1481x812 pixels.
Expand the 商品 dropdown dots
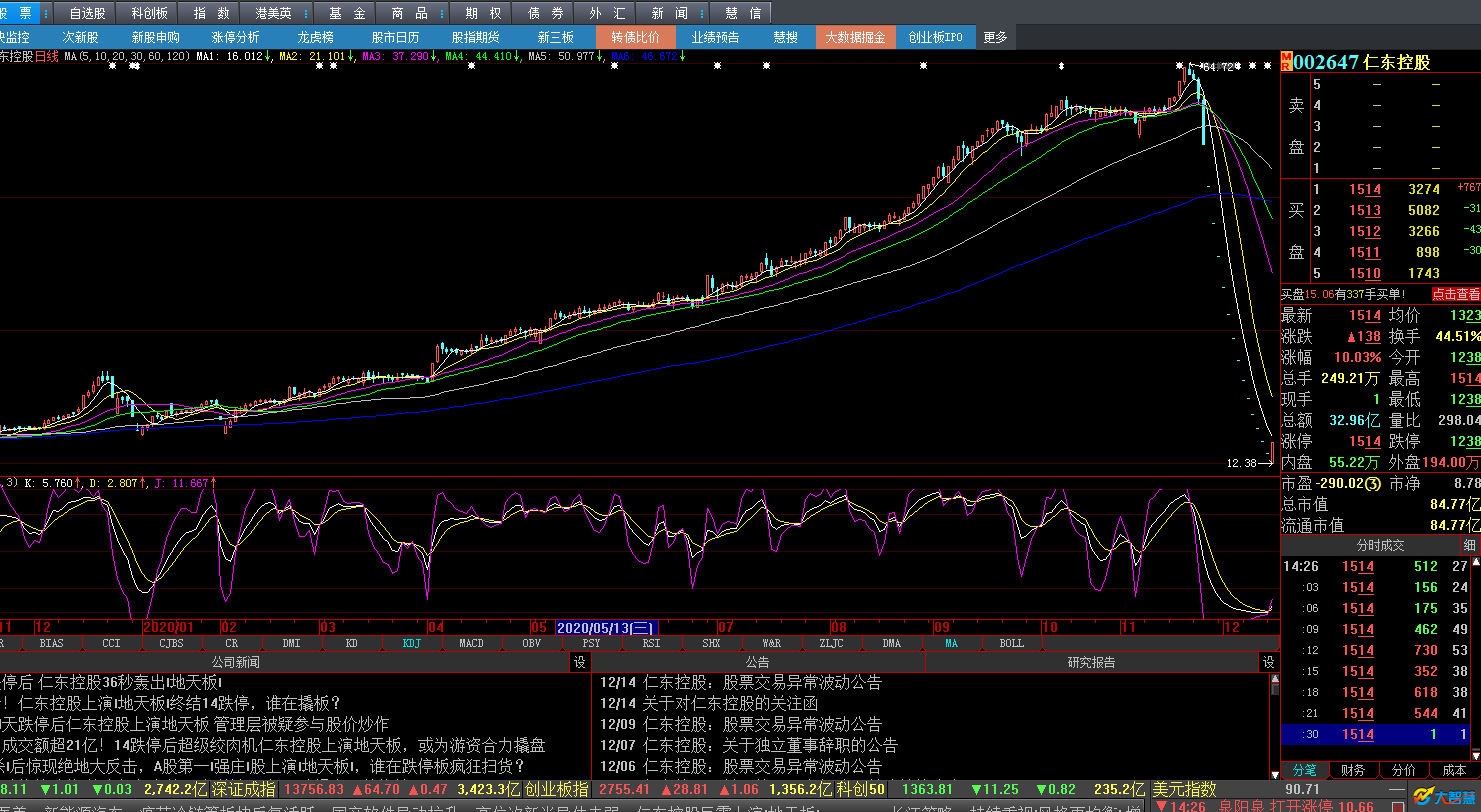442,13
